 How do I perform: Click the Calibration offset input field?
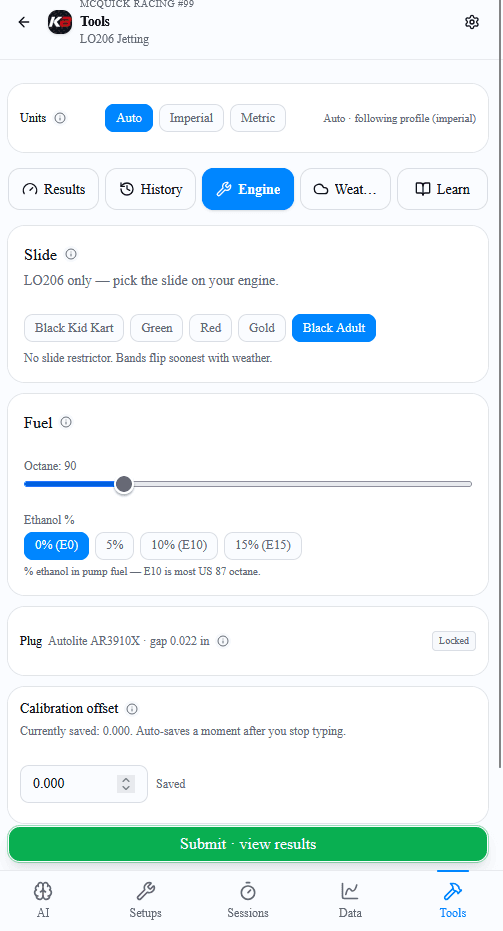coord(84,784)
